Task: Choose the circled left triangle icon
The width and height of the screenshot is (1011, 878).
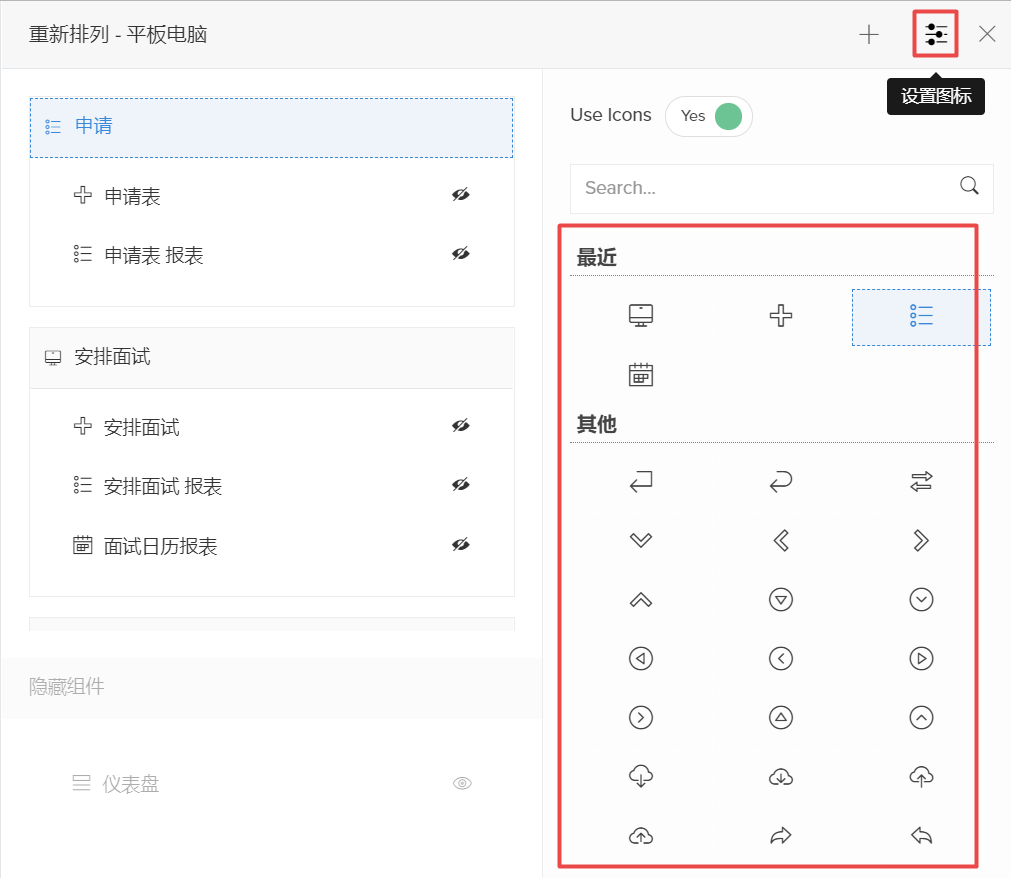Action: (x=641, y=659)
